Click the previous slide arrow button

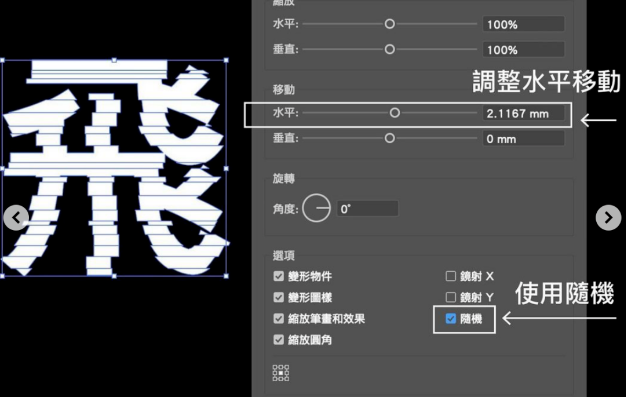(x=16, y=218)
